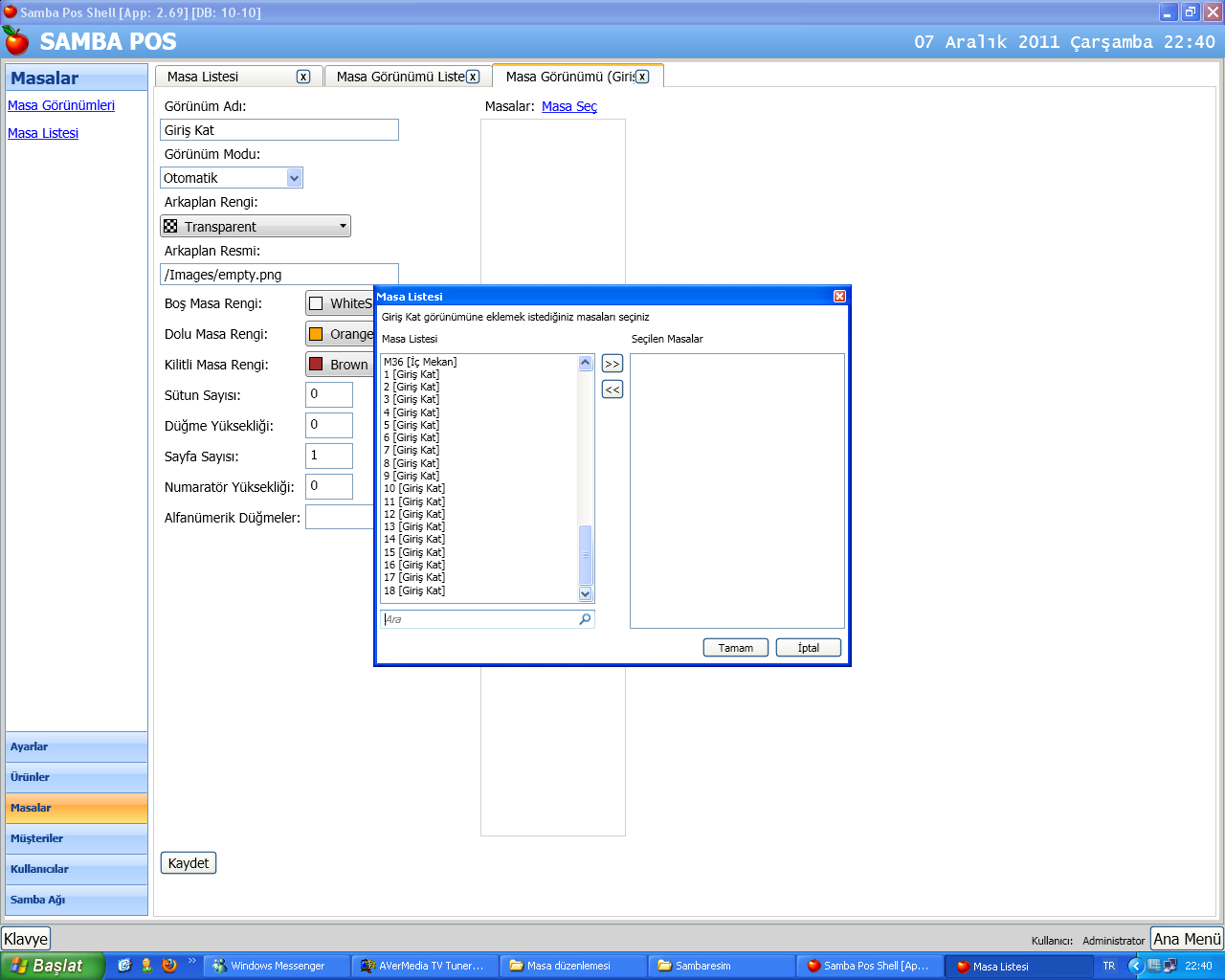Pick the Kilitli Masa Rengi Brown swatch
Image resolution: width=1225 pixels, height=980 pixels.
pyautogui.click(x=316, y=365)
